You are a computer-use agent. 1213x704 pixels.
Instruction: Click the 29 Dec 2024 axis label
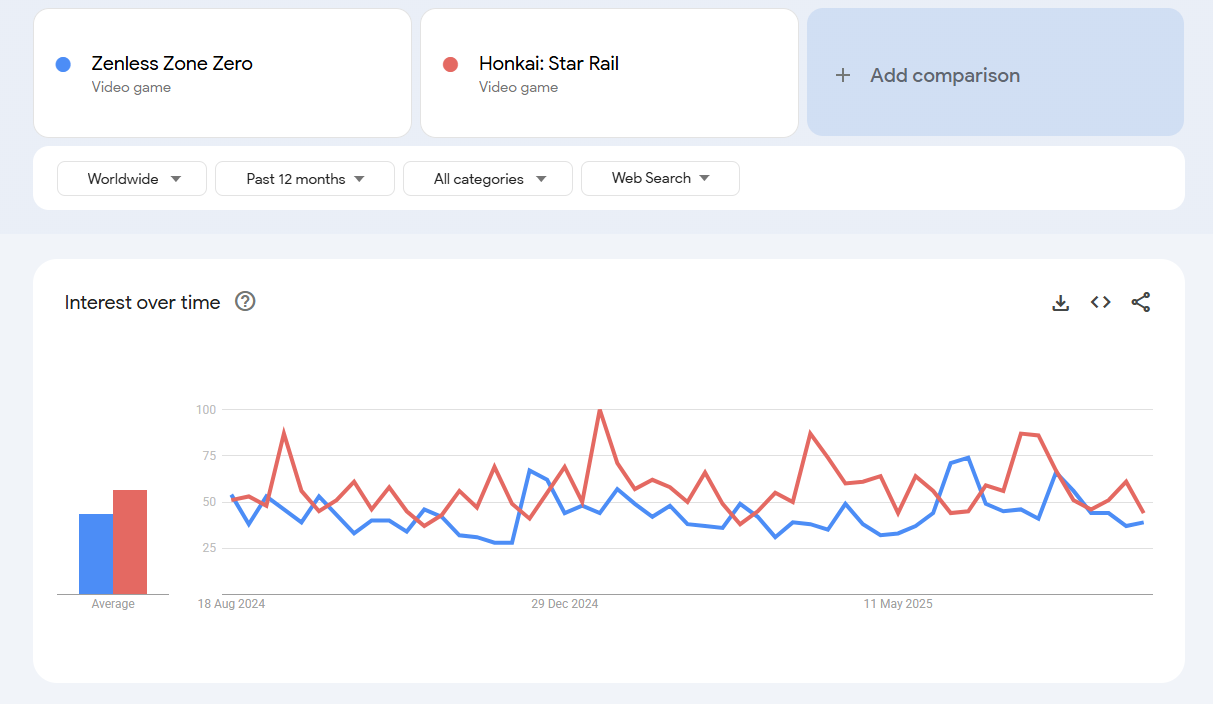[565, 604]
